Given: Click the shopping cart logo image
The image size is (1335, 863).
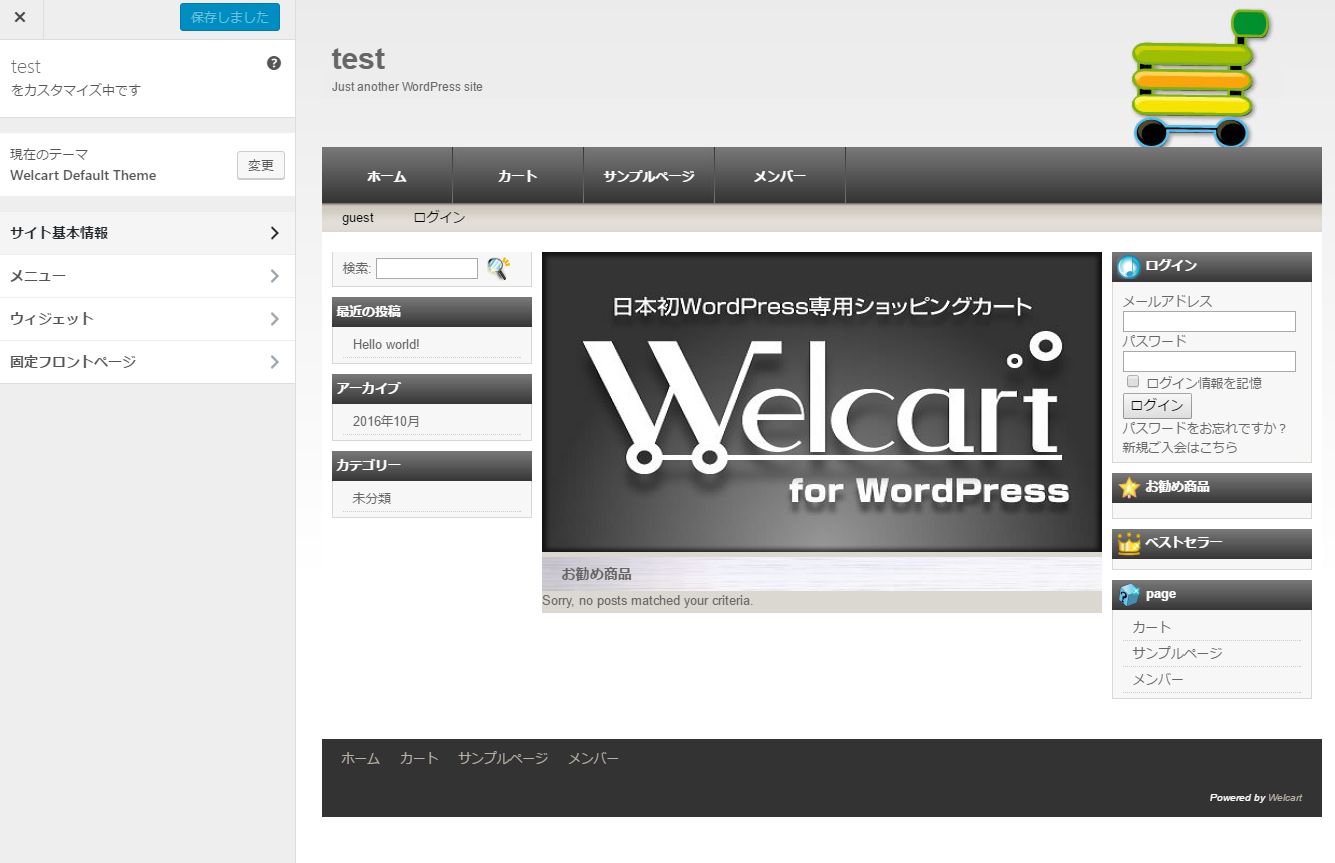Looking at the screenshot, I should pos(1199,78).
